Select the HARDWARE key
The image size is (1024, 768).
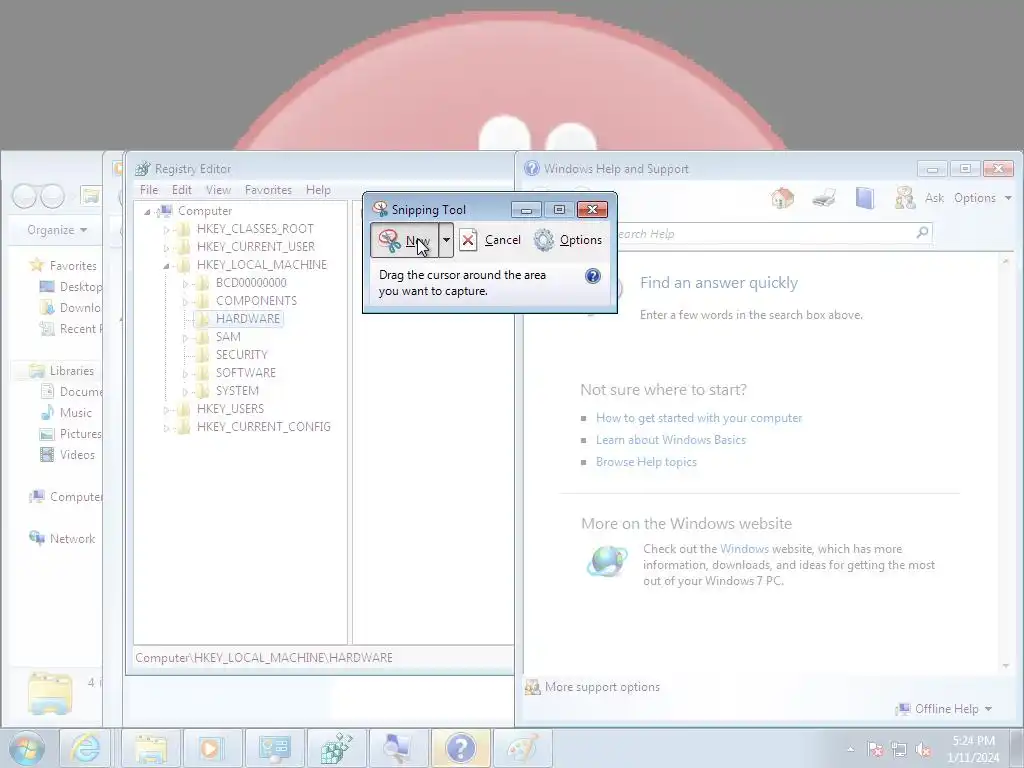coord(248,319)
